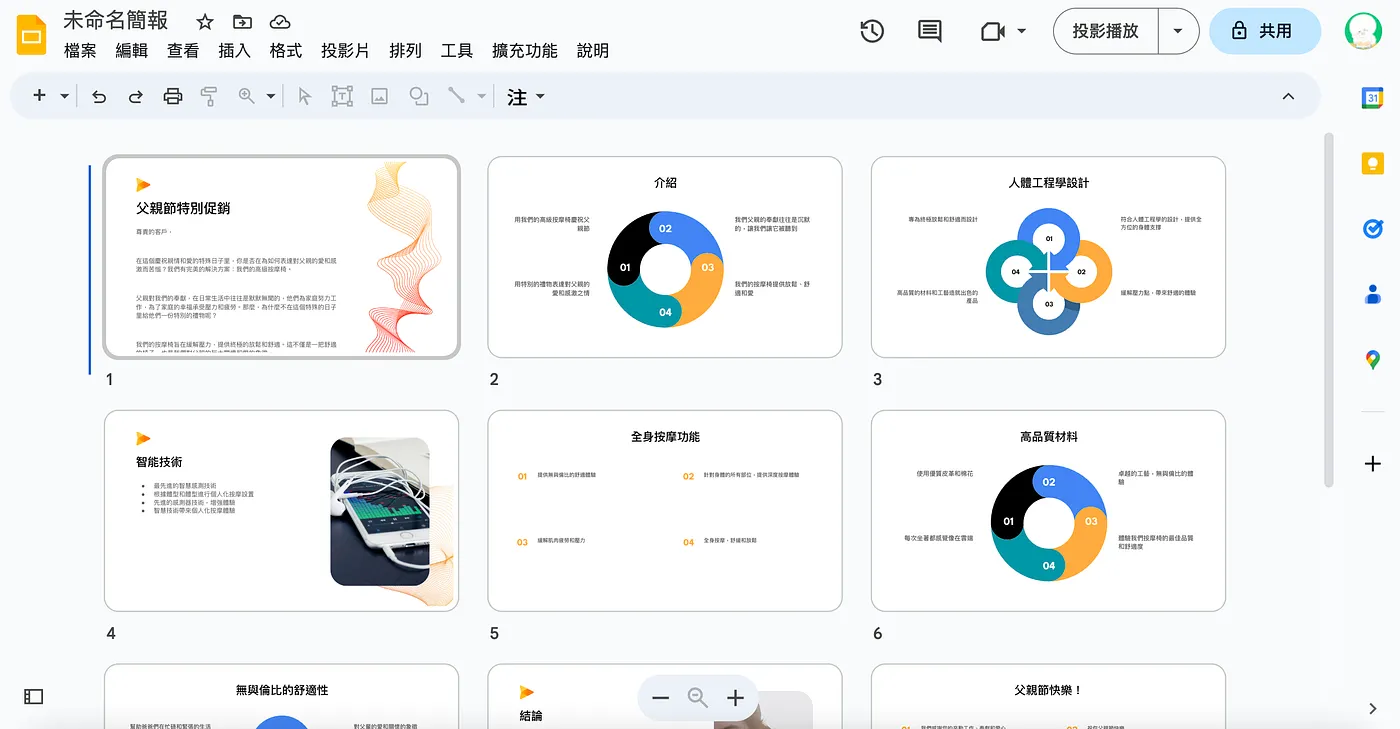Open Contacts in side panel
Viewport: 1400px width, 729px height.
pos(1372,294)
